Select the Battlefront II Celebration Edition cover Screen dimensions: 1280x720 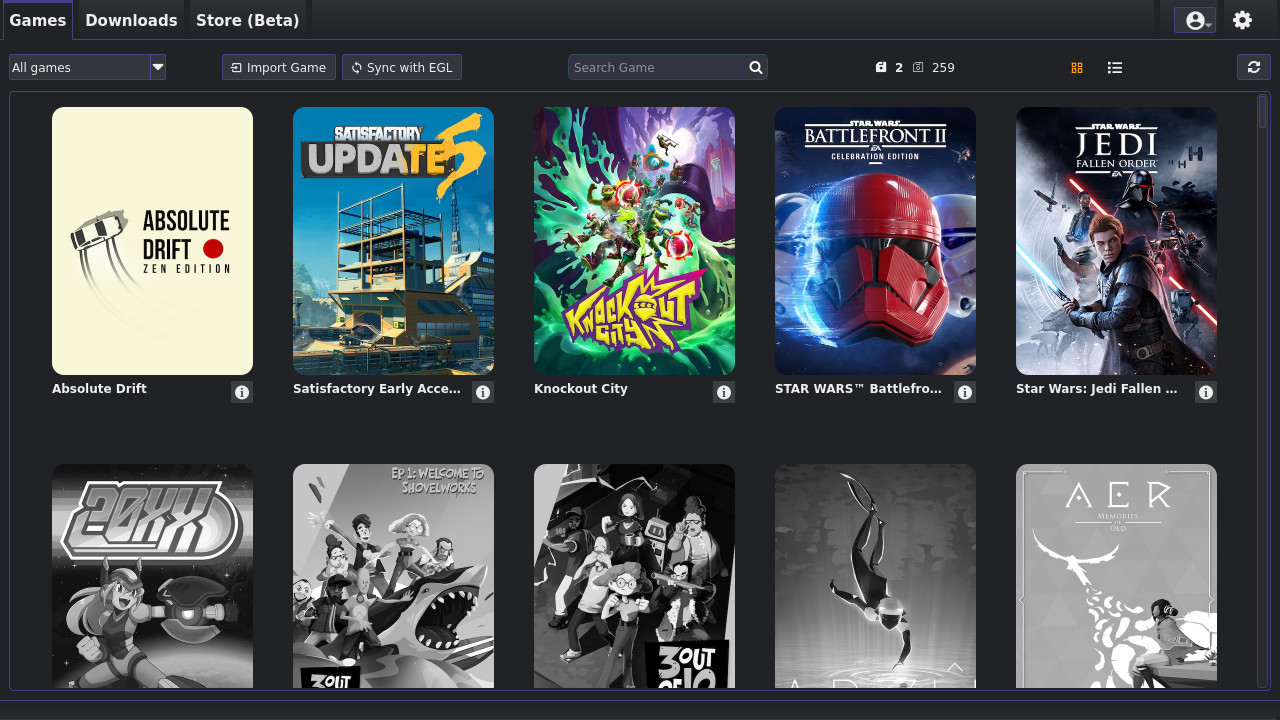(875, 241)
